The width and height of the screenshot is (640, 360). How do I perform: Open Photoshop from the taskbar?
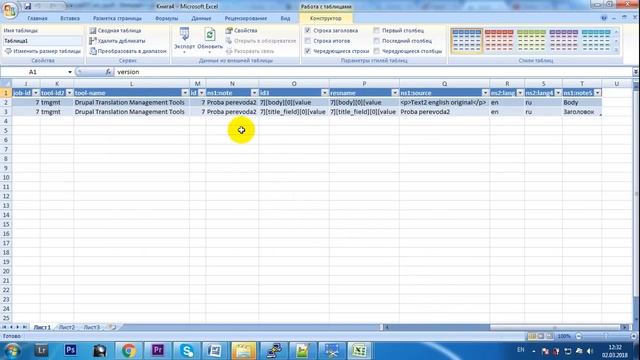(x=70, y=350)
